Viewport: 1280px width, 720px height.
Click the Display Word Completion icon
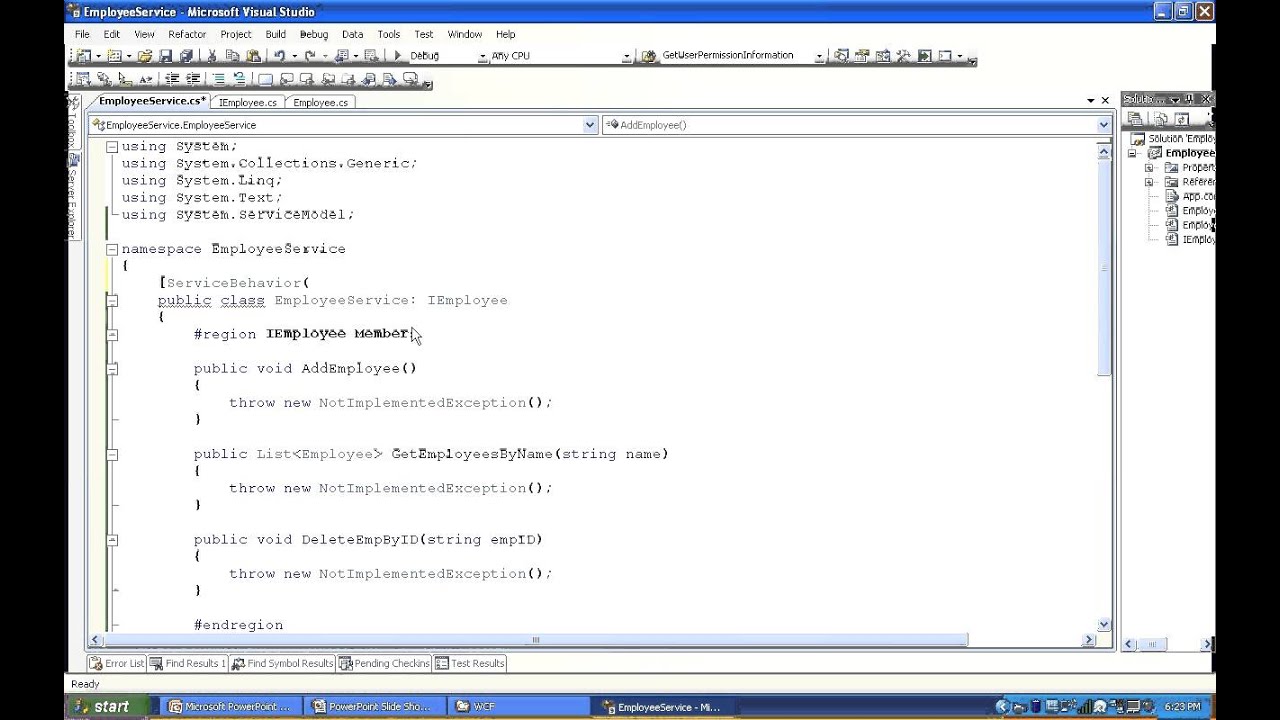(x=145, y=79)
